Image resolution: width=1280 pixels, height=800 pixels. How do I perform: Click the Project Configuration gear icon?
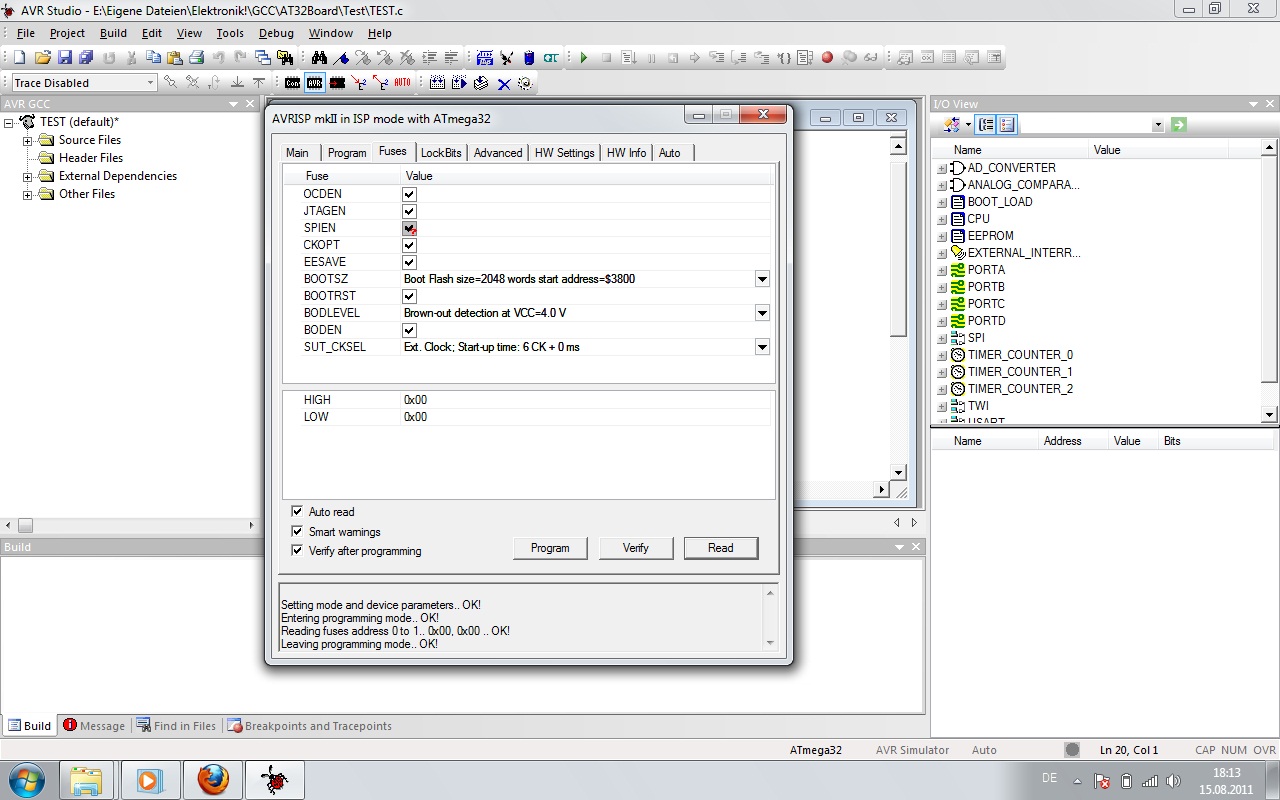(x=525, y=83)
